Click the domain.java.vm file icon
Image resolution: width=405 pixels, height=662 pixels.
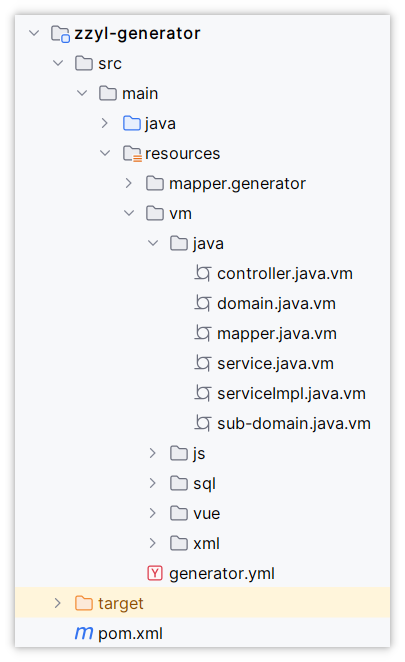coord(203,304)
